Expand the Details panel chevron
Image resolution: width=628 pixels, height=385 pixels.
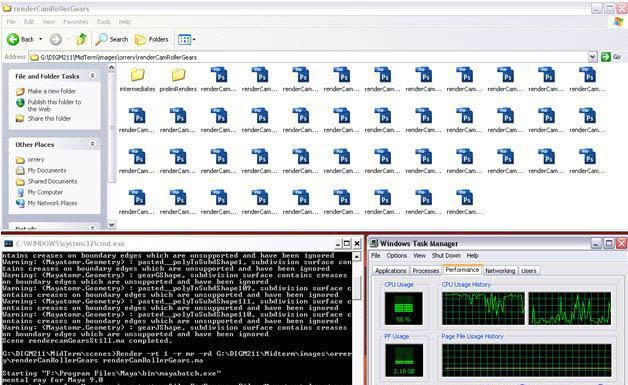tap(93, 228)
